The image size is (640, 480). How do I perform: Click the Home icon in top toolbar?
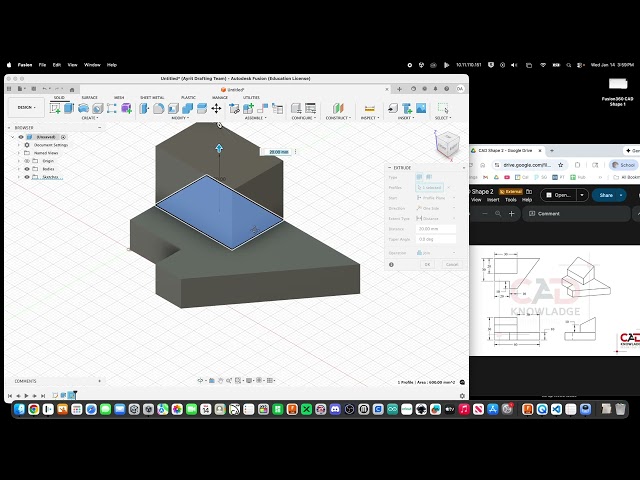[x=72, y=89]
